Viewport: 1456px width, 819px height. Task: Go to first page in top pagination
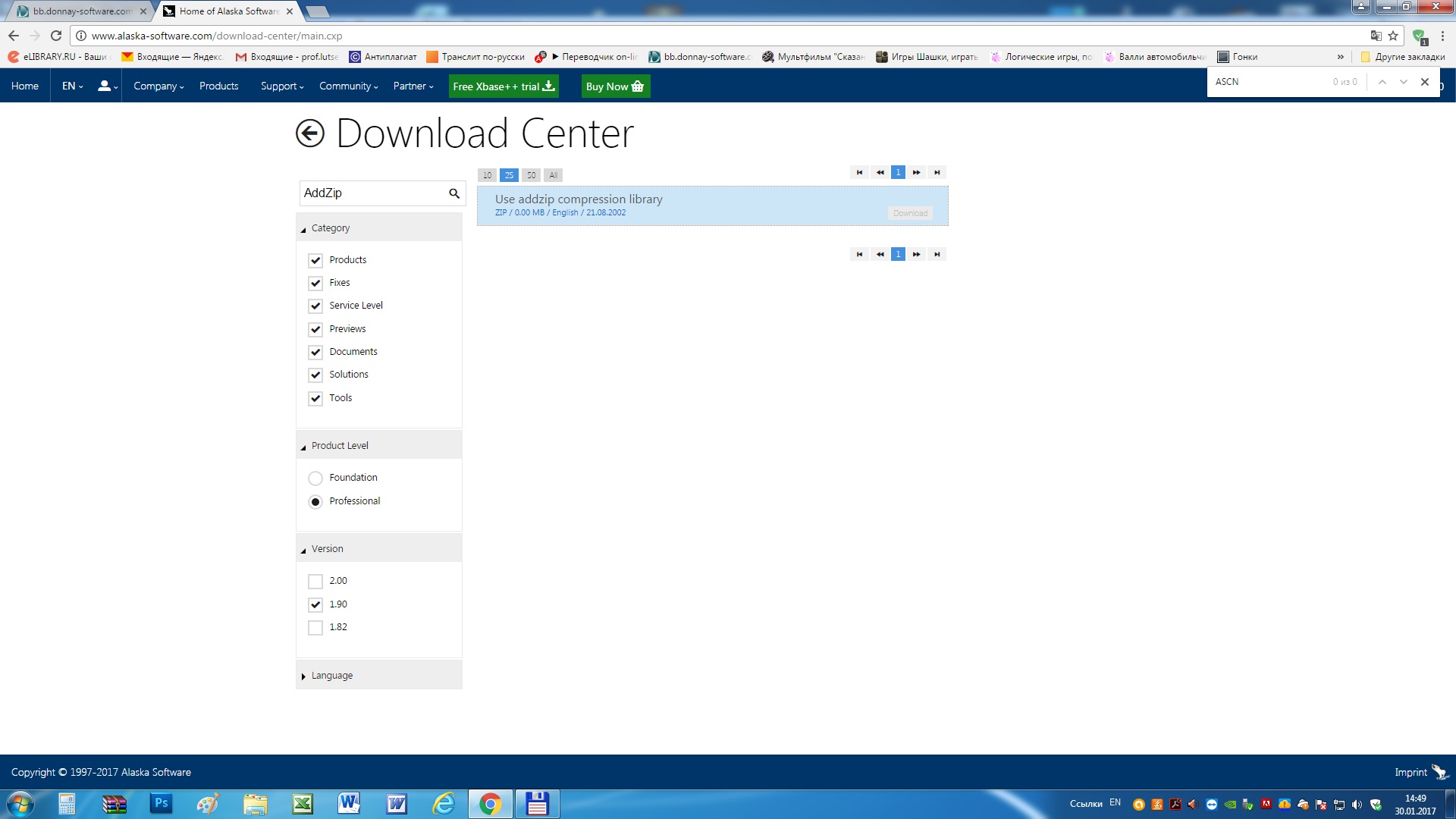pos(859,172)
